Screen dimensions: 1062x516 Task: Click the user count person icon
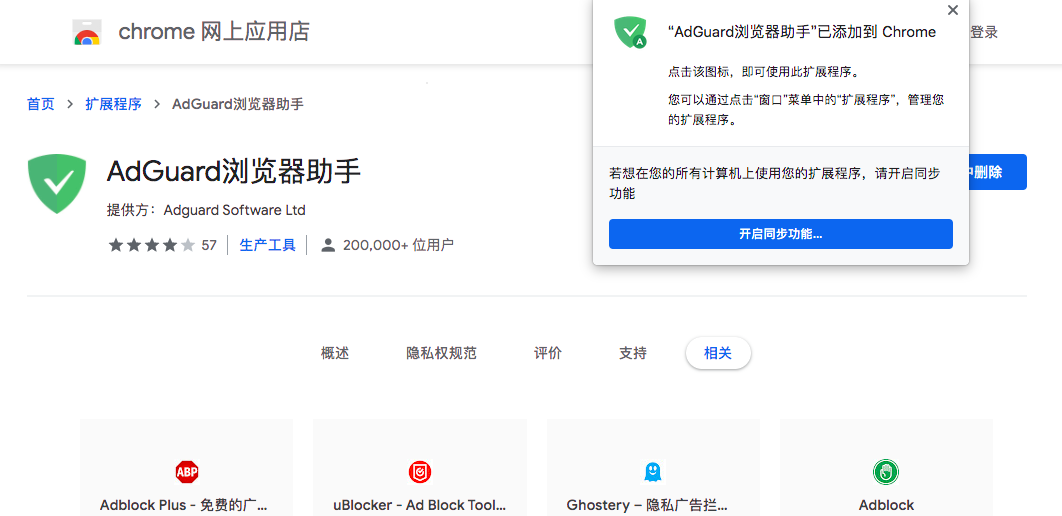pos(328,245)
